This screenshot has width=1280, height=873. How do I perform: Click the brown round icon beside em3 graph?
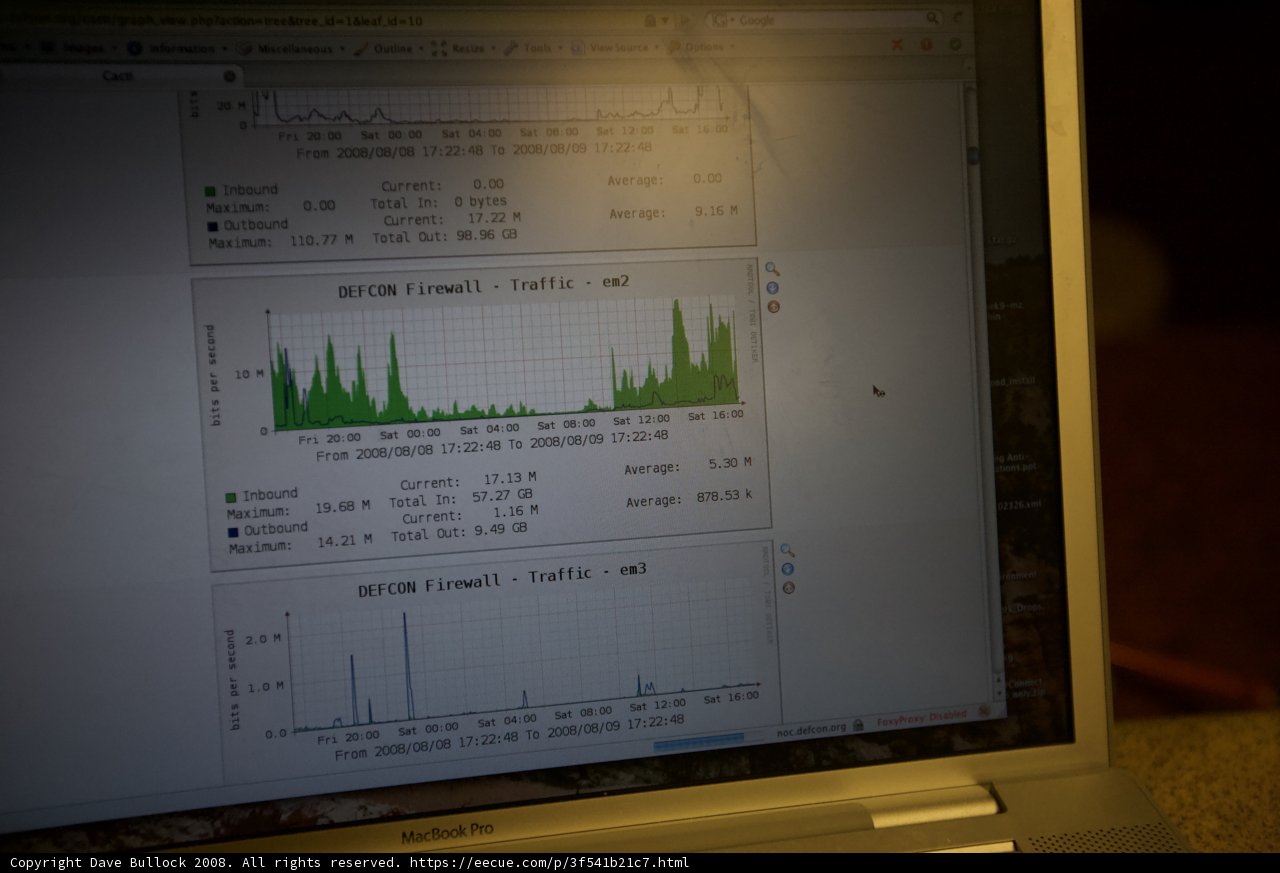(789, 588)
